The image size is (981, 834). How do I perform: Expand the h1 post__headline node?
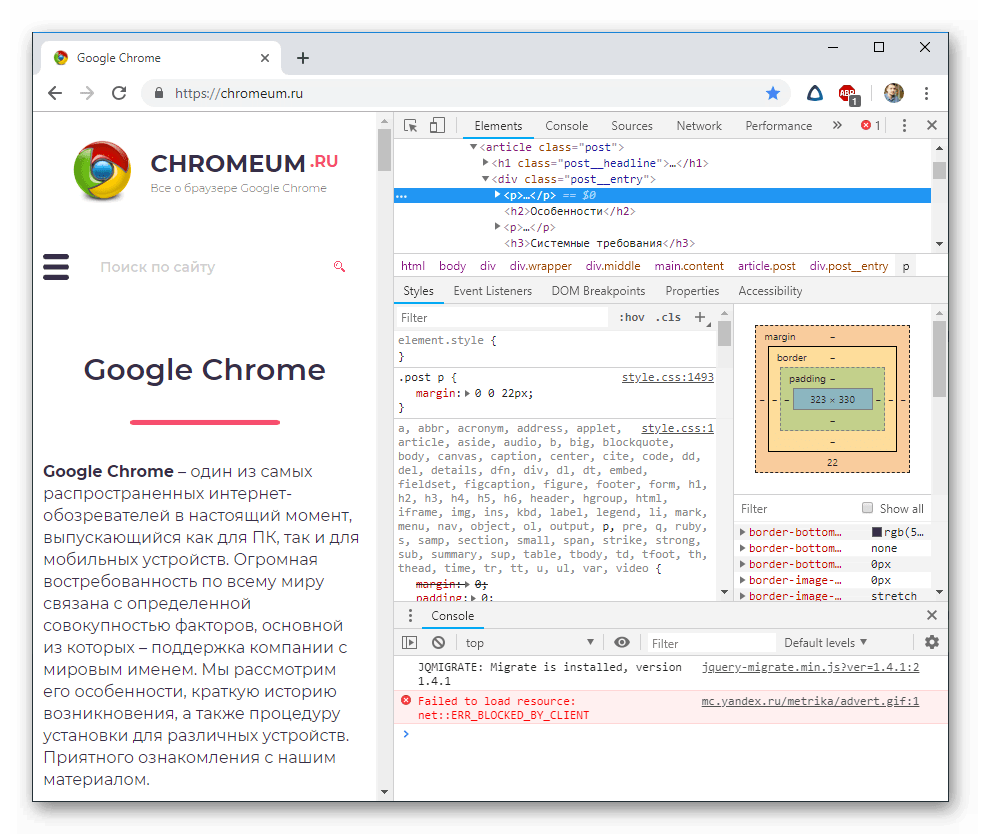pos(485,163)
